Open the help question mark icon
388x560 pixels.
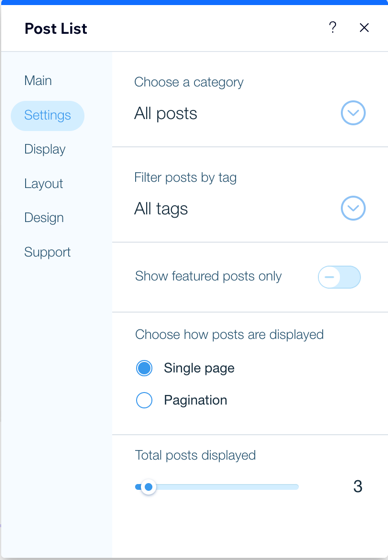pos(332,28)
